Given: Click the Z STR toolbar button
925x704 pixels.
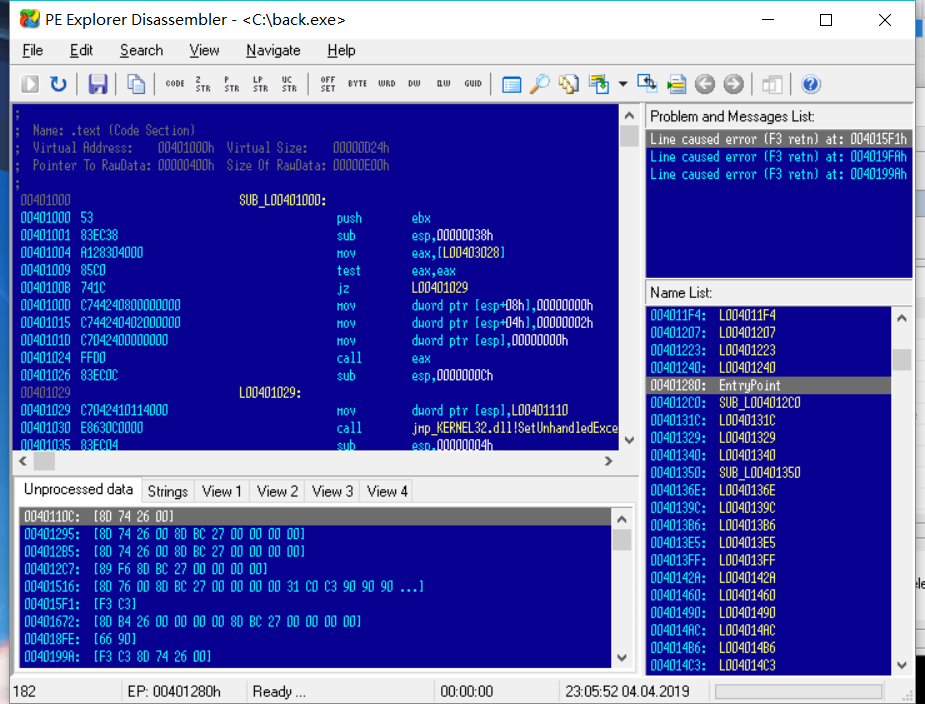Looking at the screenshot, I should coord(203,84).
